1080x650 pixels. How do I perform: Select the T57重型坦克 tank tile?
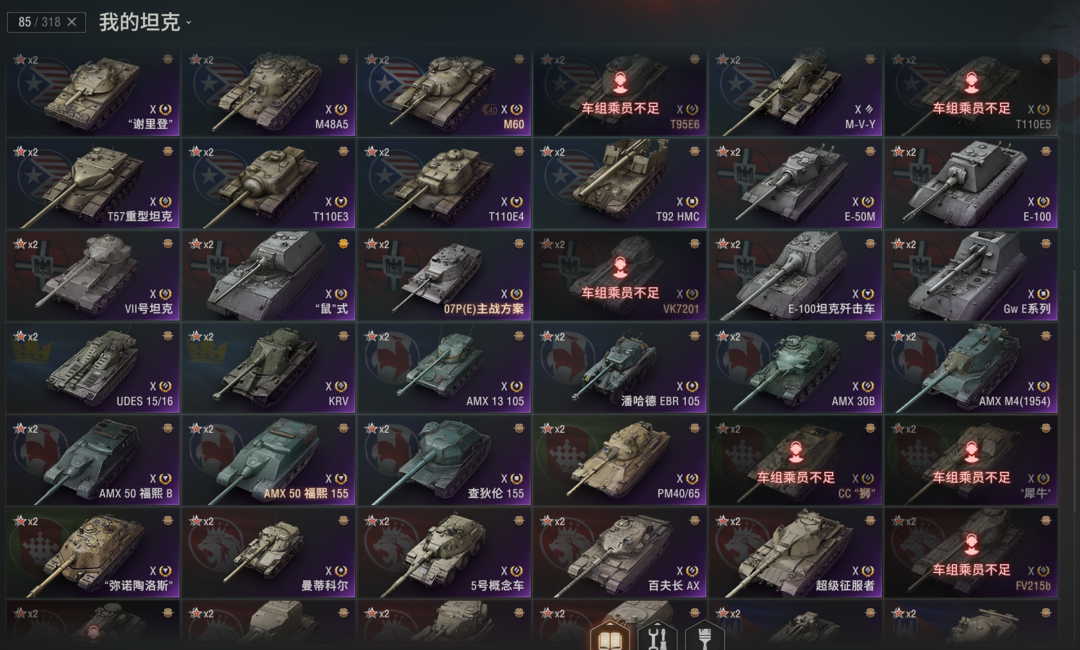tap(93, 185)
